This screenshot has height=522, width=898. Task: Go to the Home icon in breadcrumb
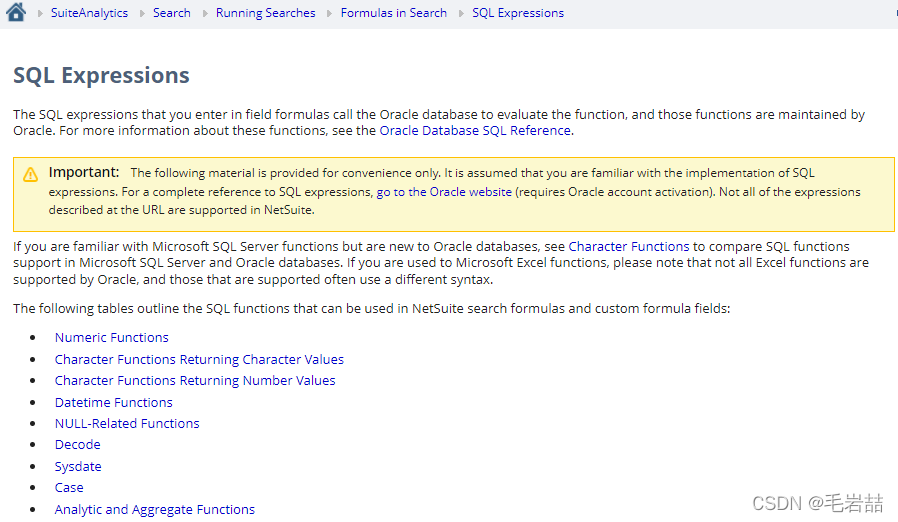(x=16, y=12)
